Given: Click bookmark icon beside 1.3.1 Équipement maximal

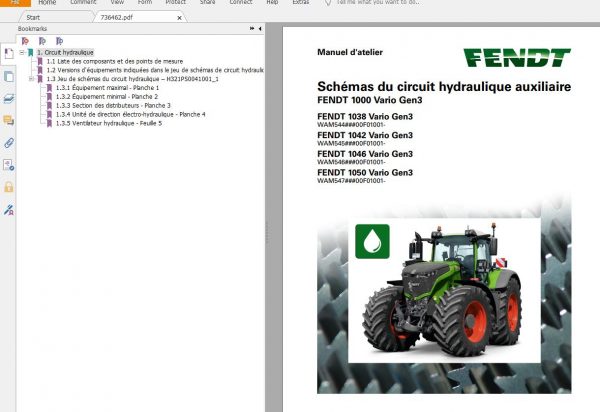Looking at the screenshot, I should point(49,88).
